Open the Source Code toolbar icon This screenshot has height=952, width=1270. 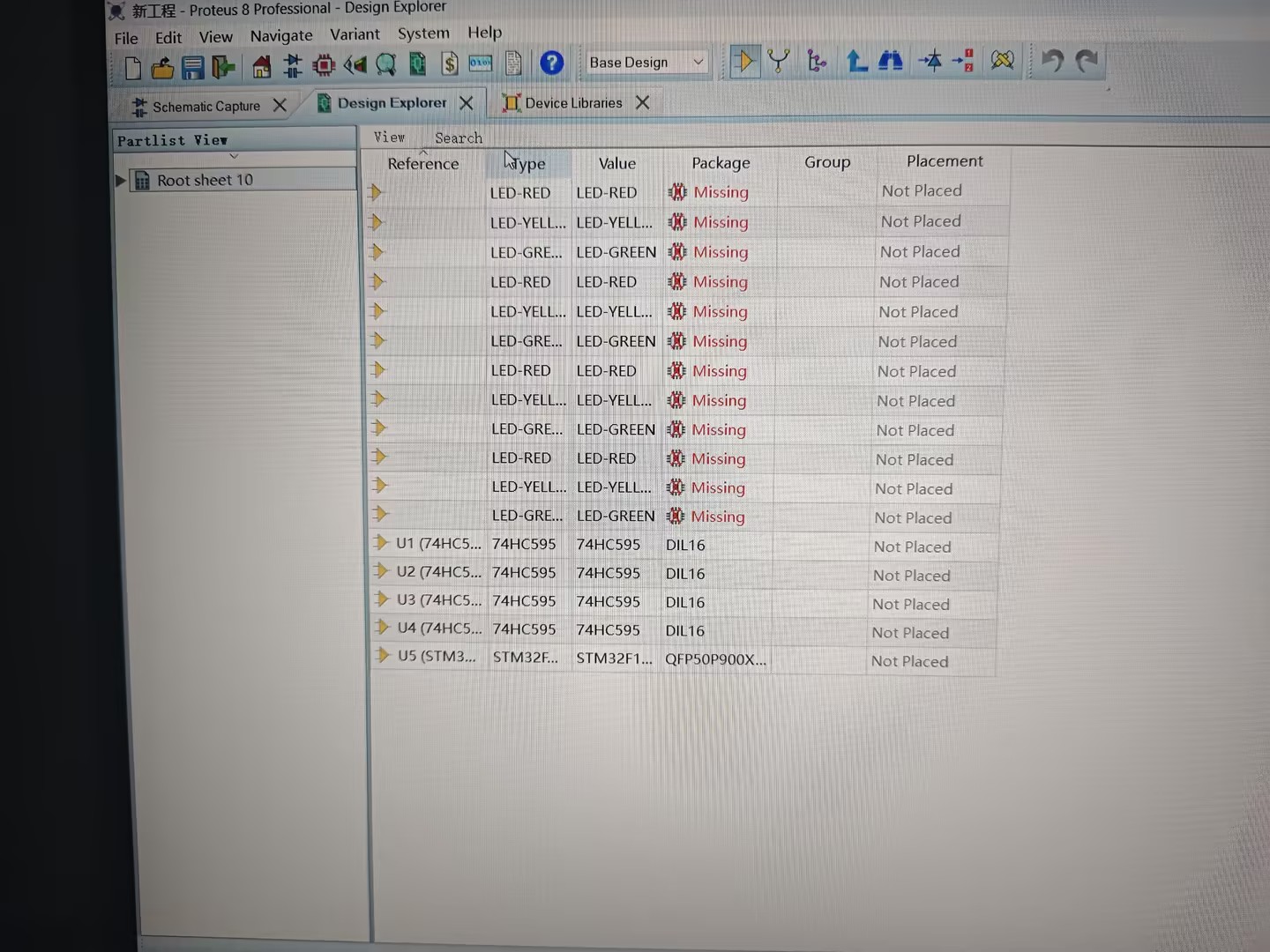click(x=481, y=63)
